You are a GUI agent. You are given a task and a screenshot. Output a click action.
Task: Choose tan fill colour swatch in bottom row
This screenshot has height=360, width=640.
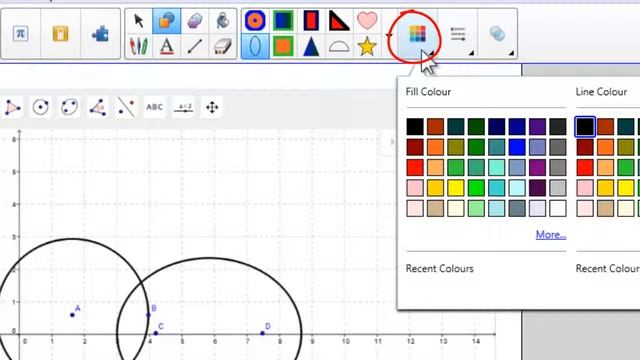[436, 209]
